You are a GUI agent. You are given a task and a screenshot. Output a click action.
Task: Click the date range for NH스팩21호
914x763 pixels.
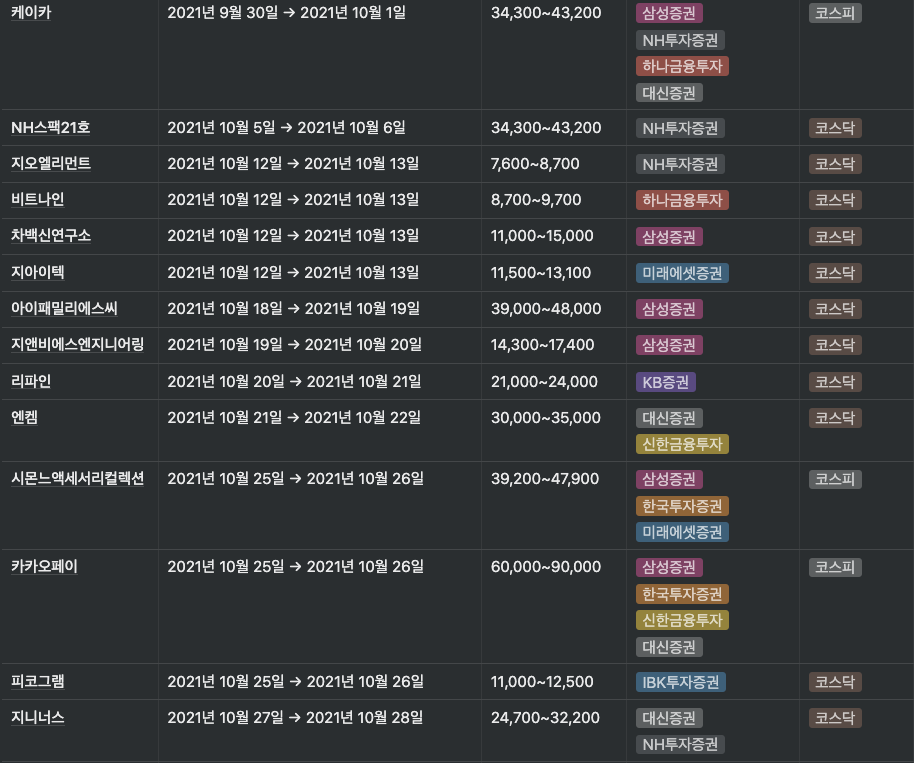pyautogui.click(x=286, y=128)
